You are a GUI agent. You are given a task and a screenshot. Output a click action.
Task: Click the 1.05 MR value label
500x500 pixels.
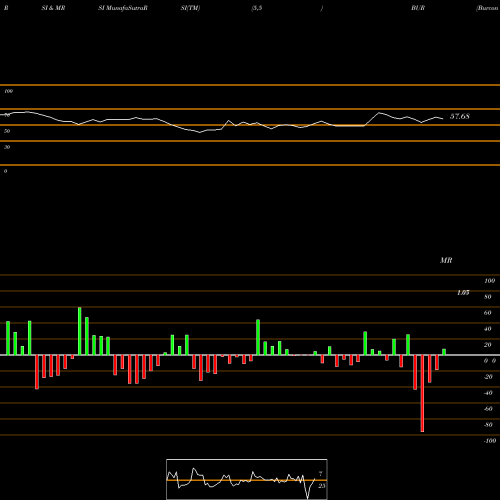point(463,293)
